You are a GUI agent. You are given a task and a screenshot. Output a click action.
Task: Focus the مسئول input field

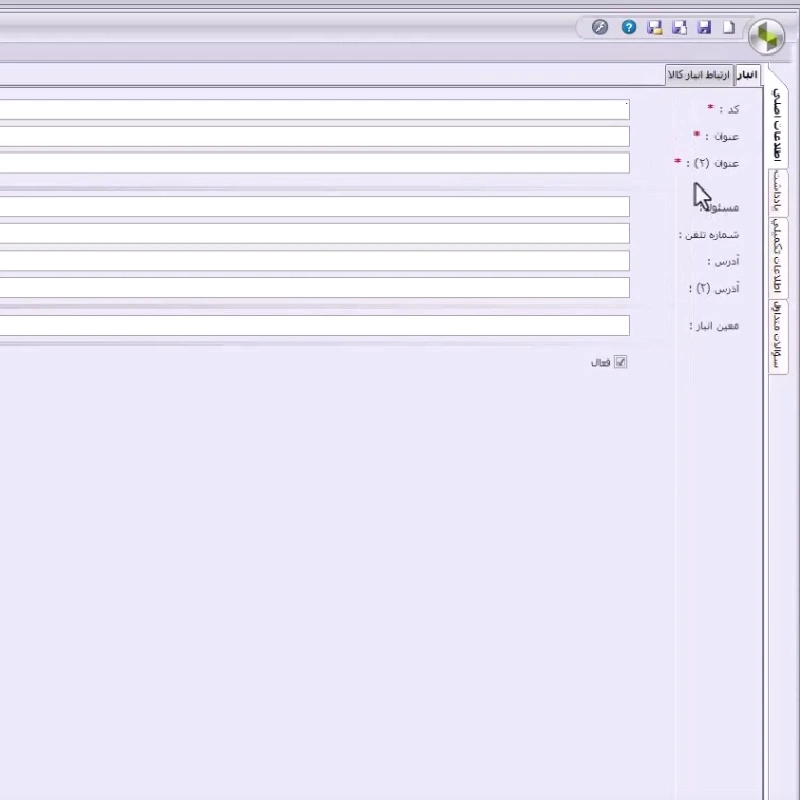[315, 207]
